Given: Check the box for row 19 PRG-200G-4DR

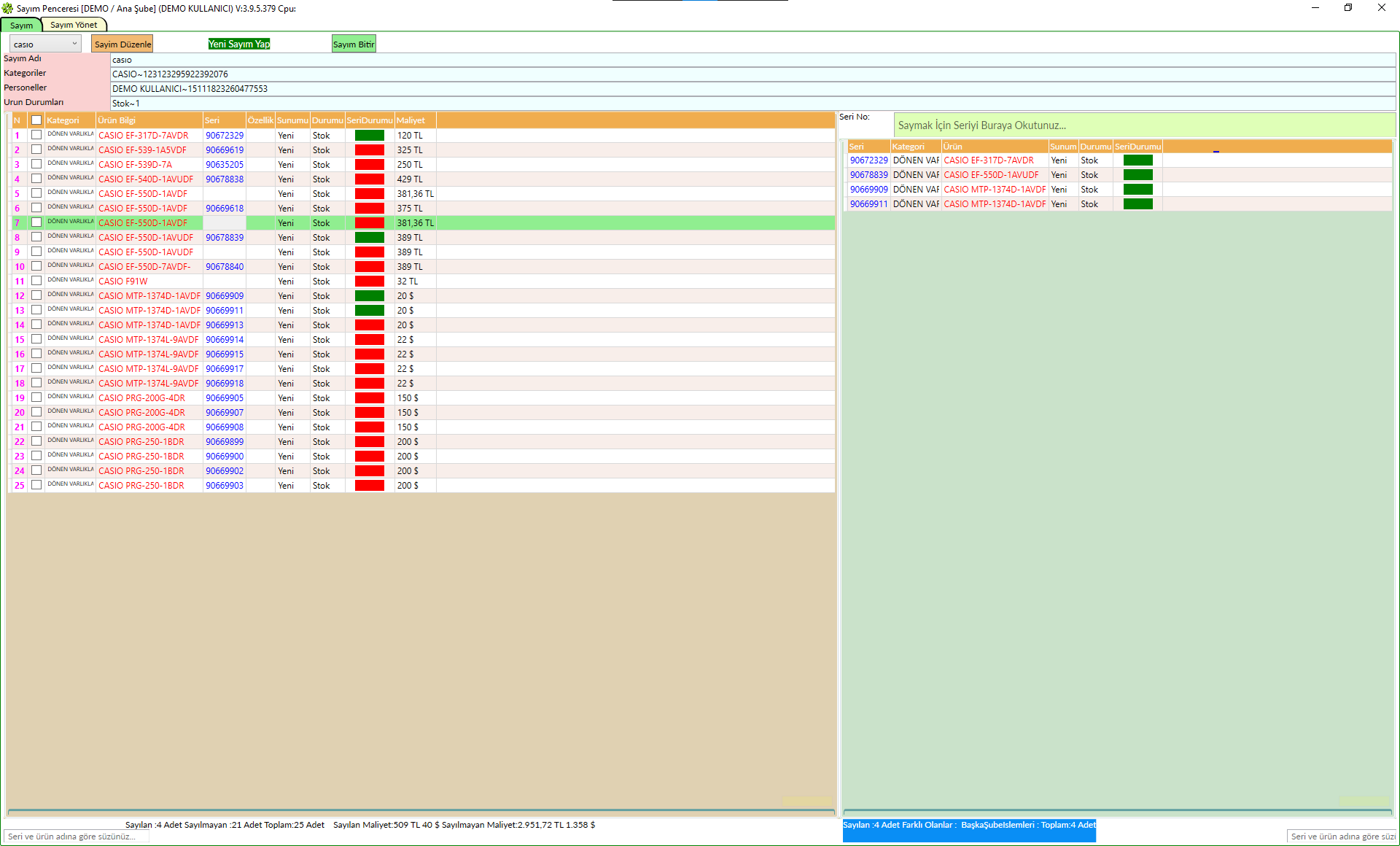Looking at the screenshot, I should [36, 397].
